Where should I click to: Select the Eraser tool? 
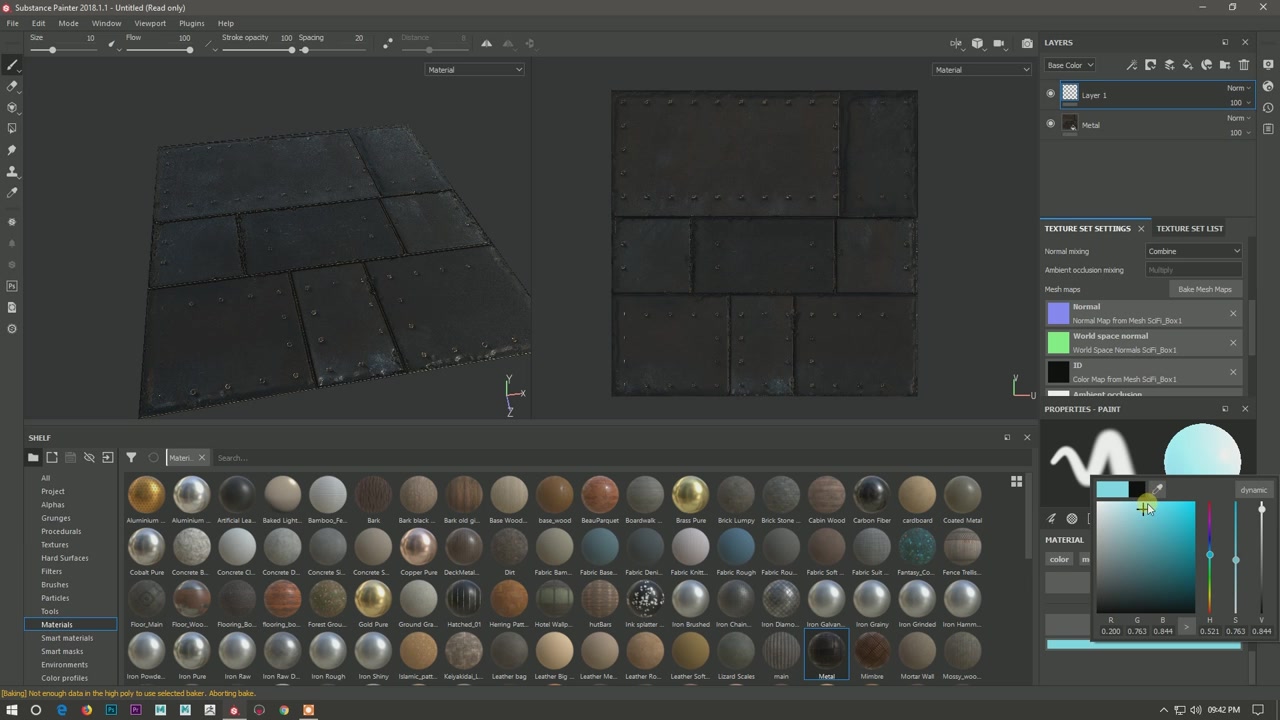[12, 86]
